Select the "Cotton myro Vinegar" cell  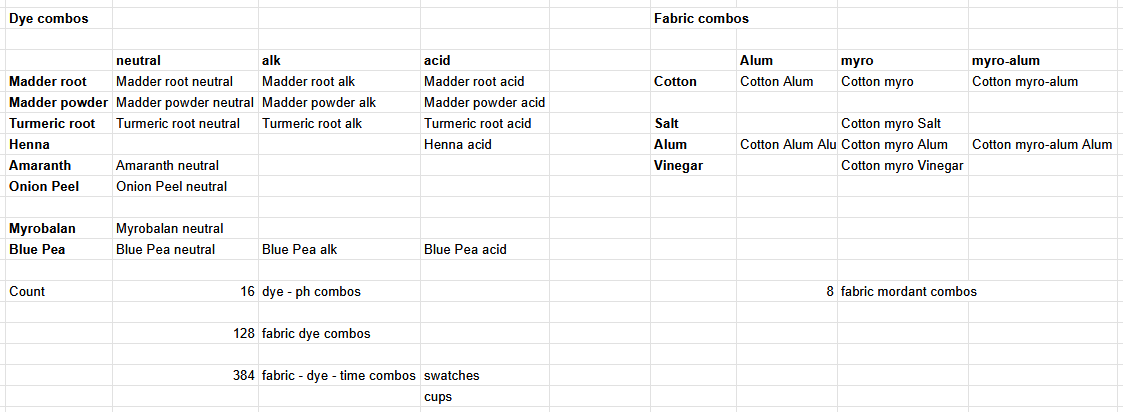(902, 166)
